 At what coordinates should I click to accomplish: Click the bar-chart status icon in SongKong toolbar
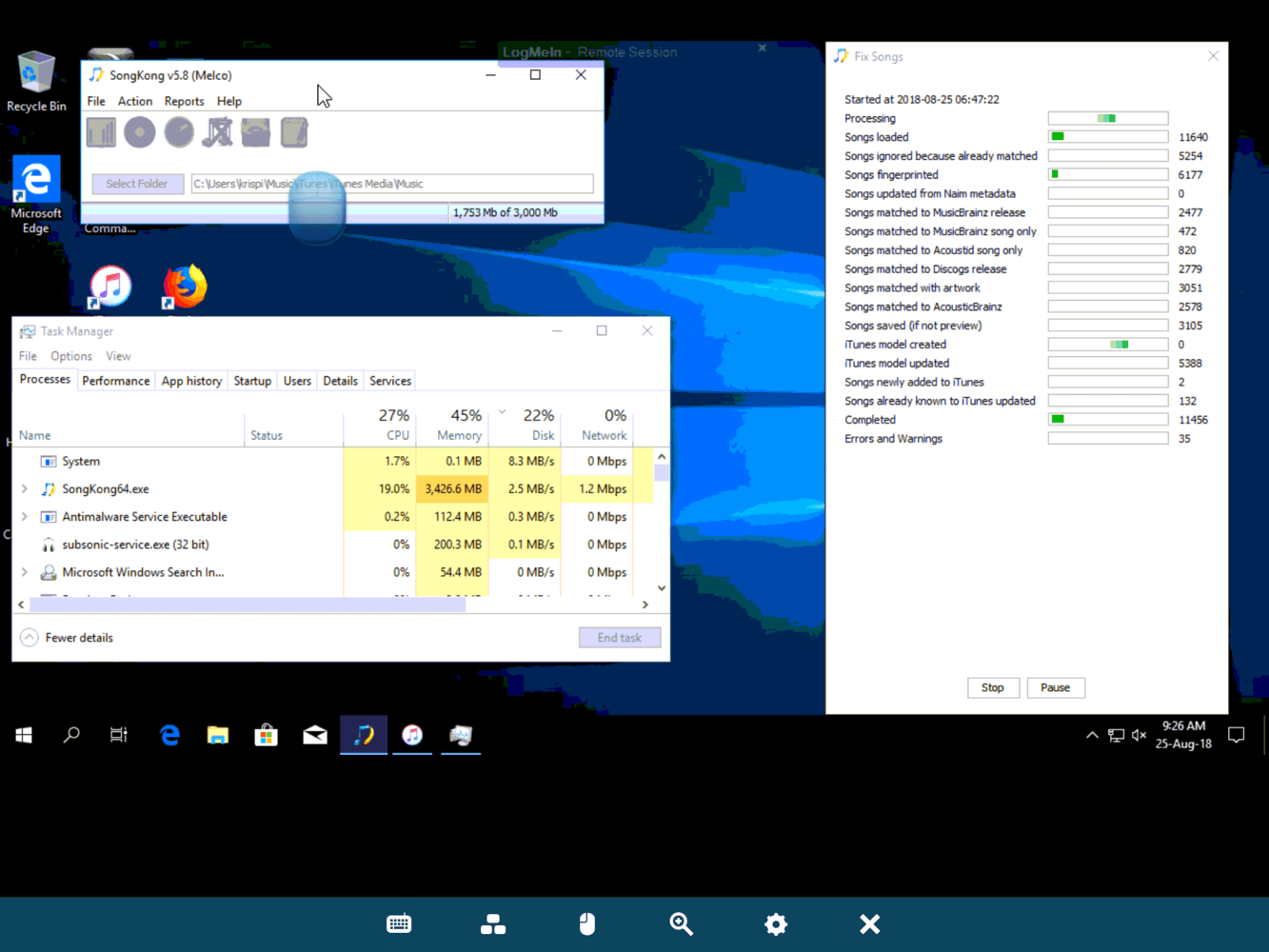pyautogui.click(x=101, y=132)
